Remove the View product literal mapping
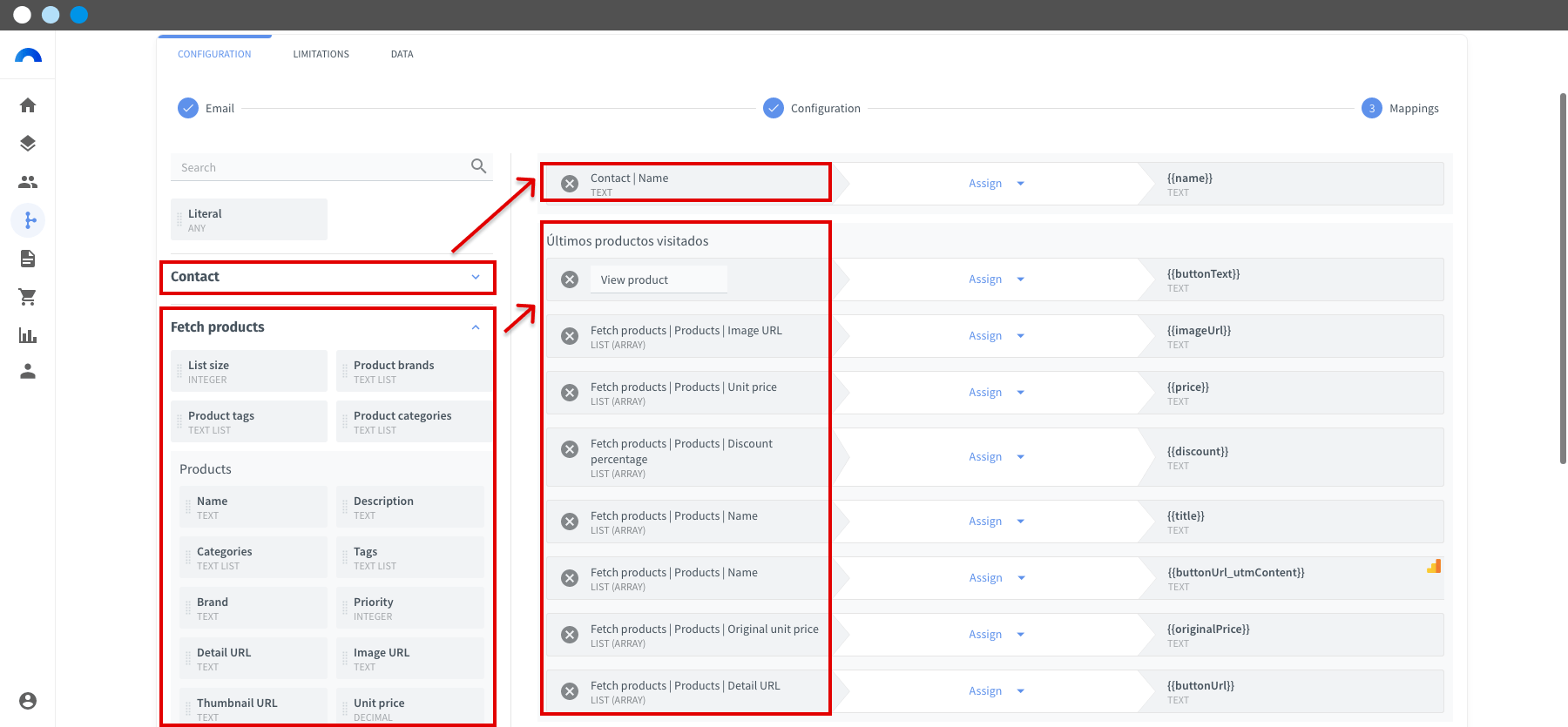 570,279
